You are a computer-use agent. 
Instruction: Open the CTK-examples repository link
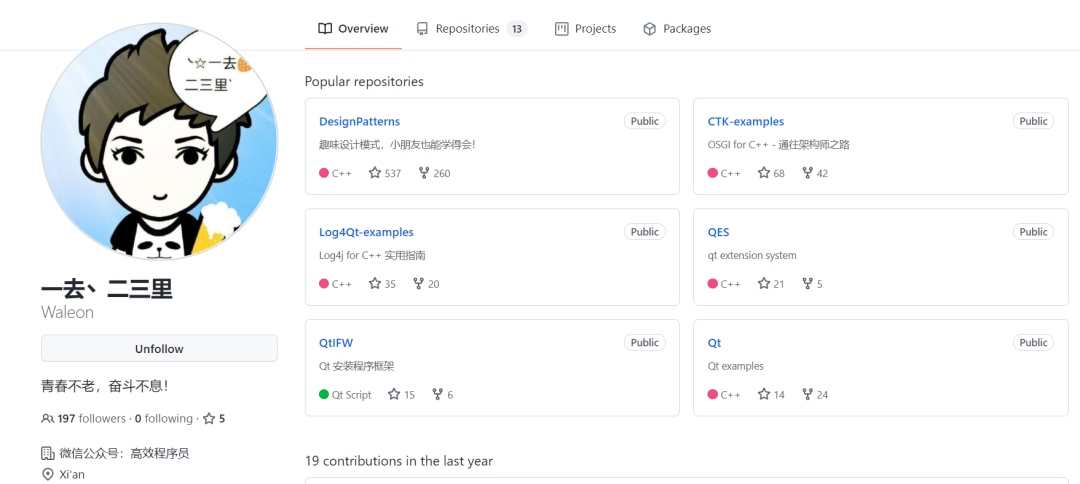(x=746, y=122)
